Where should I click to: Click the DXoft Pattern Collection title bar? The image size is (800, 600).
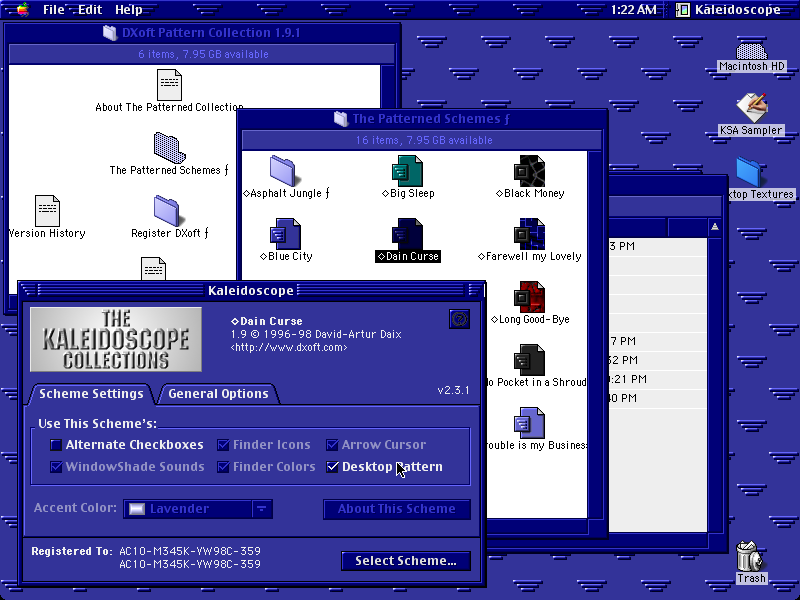(202, 33)
